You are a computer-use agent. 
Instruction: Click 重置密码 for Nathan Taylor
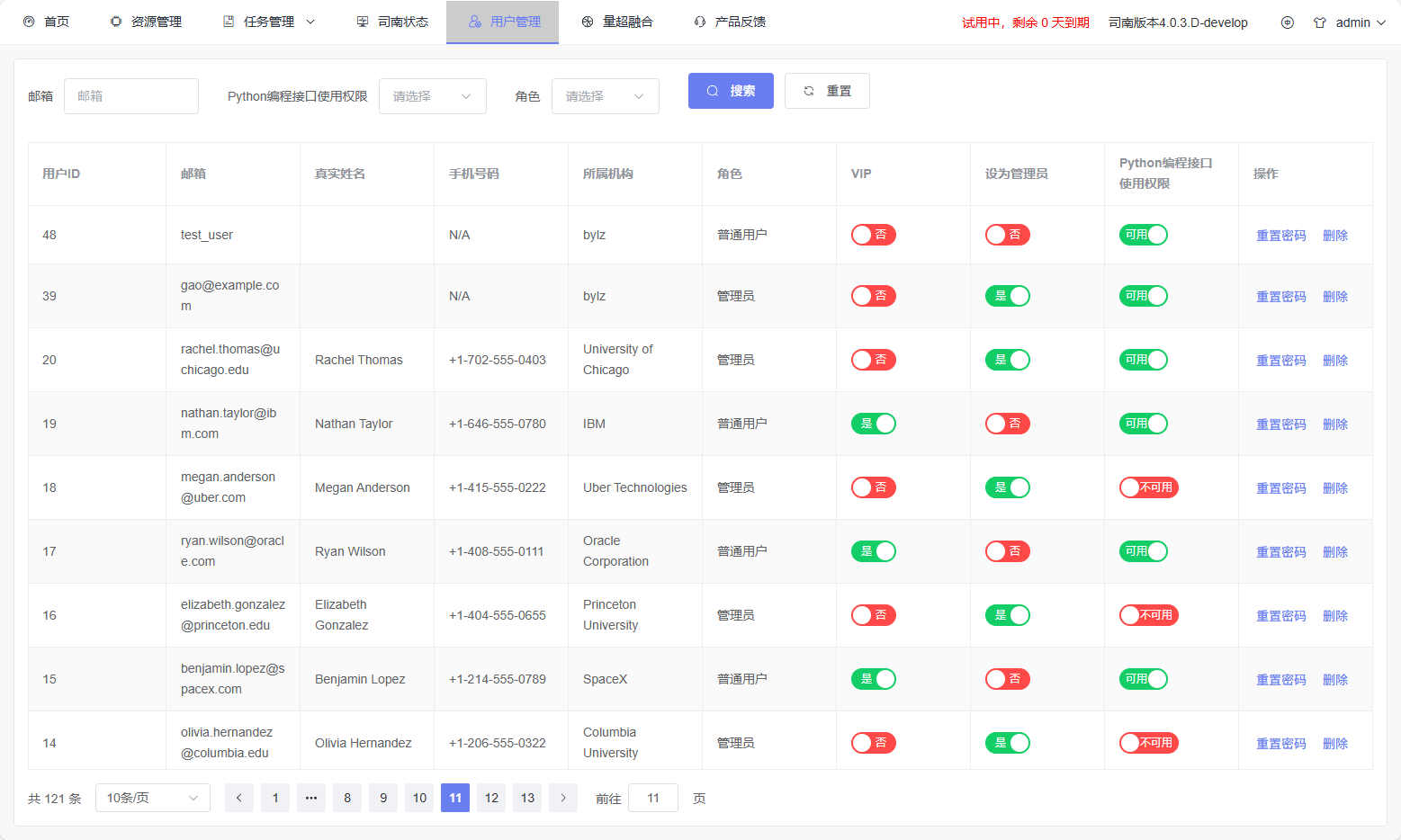point(1280,424)
